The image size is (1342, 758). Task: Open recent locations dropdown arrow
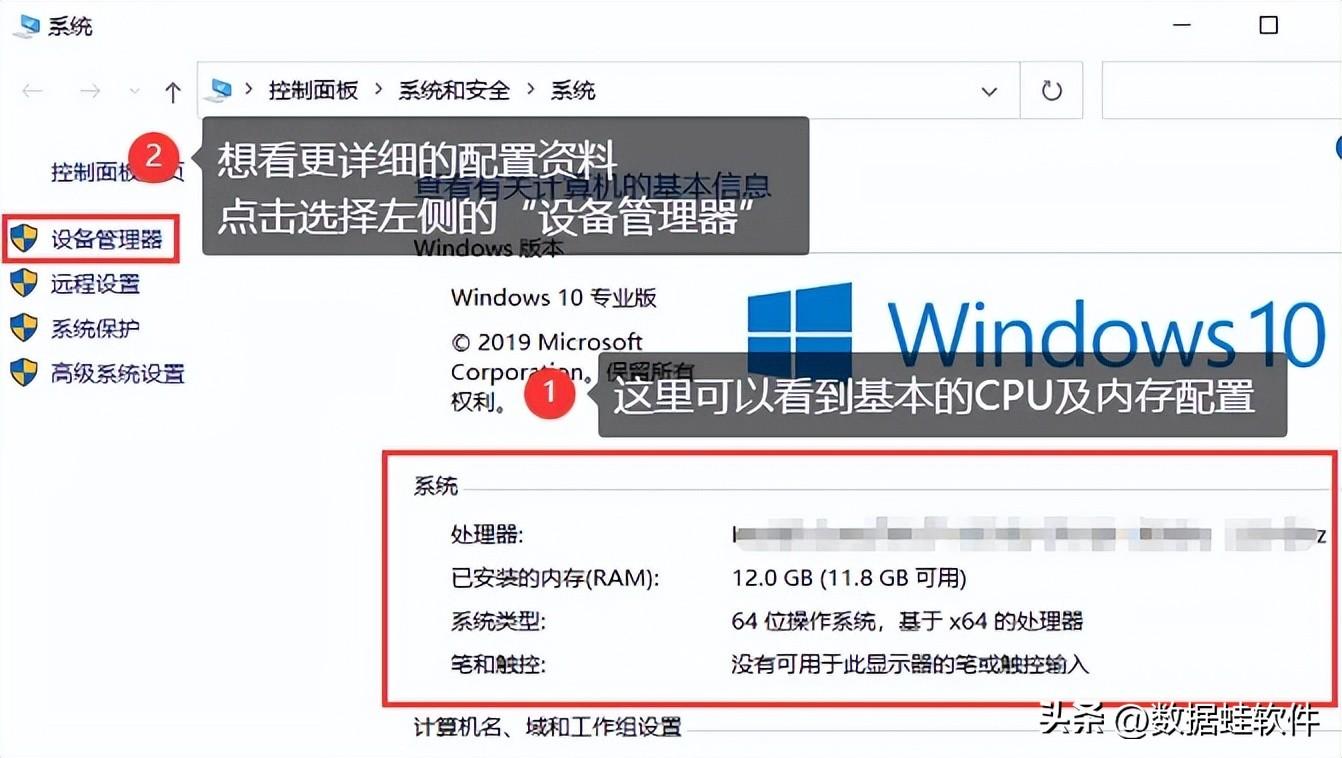coord(135,91)
